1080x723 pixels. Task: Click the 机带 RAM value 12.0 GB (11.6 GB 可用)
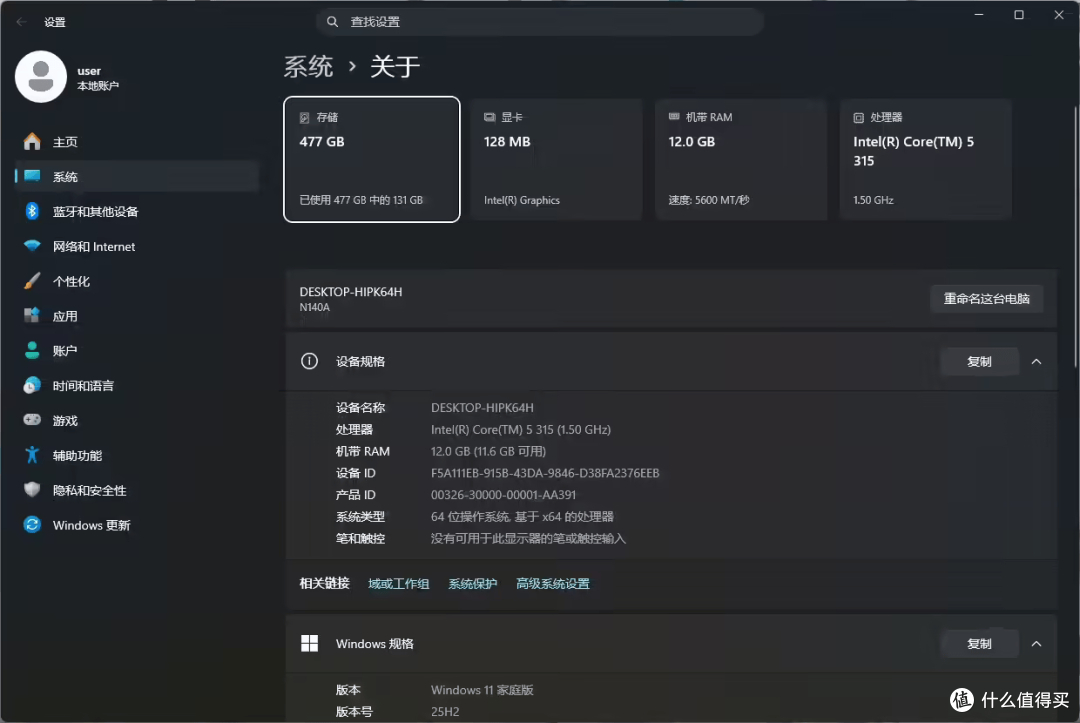tap(488, 451)
